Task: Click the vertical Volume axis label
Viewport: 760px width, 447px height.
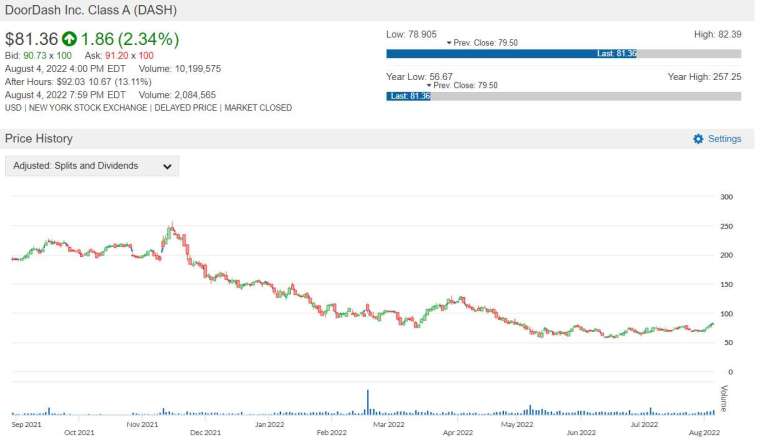Action: pyautogui.click(x=724, y=399)
